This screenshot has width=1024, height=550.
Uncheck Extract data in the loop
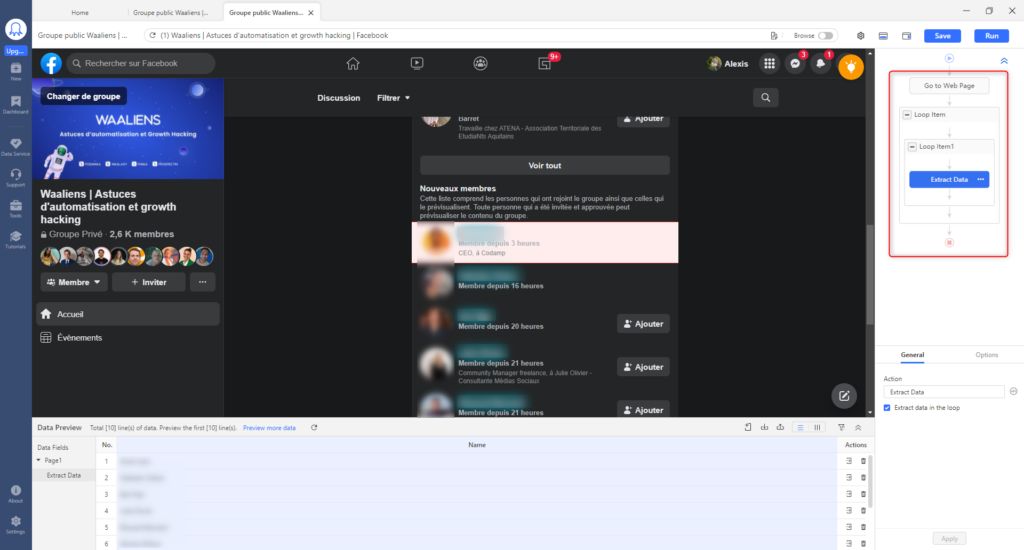pyautogui.click(x=887, y=408)
